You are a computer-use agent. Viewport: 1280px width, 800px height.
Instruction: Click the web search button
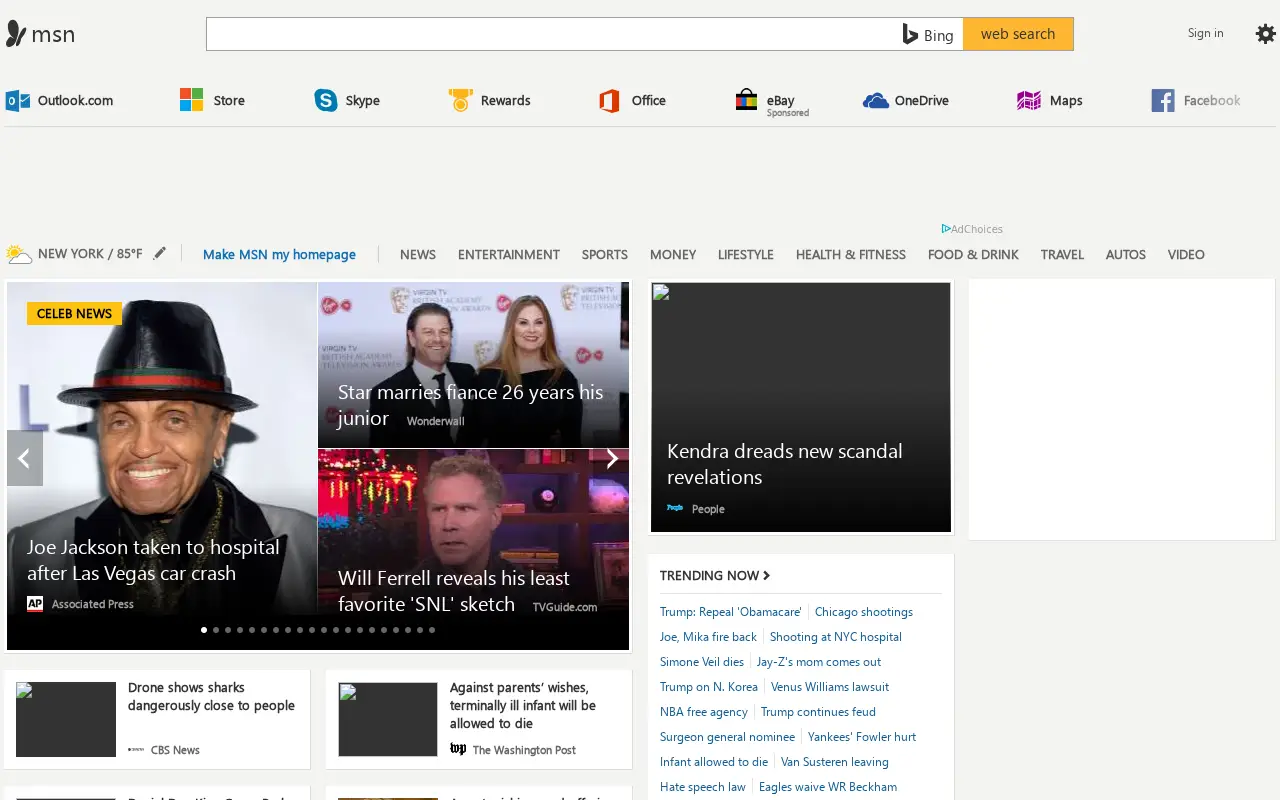(1018, 34)
